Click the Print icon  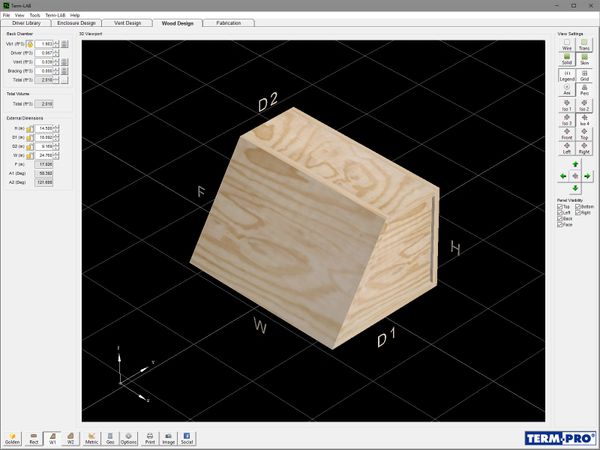[149, 437]
